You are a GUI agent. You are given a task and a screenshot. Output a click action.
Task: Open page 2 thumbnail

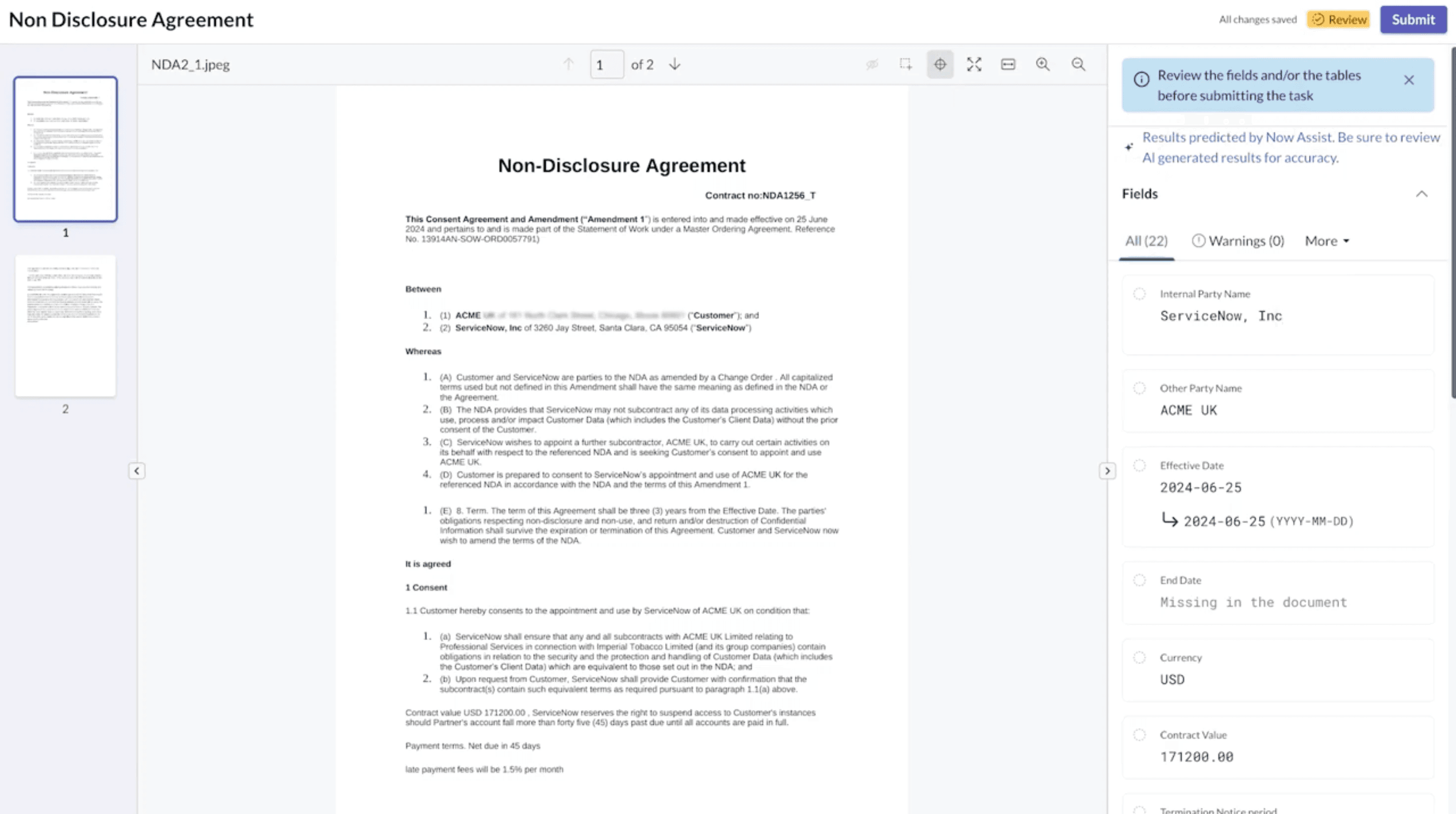click(x=65, y=326)
